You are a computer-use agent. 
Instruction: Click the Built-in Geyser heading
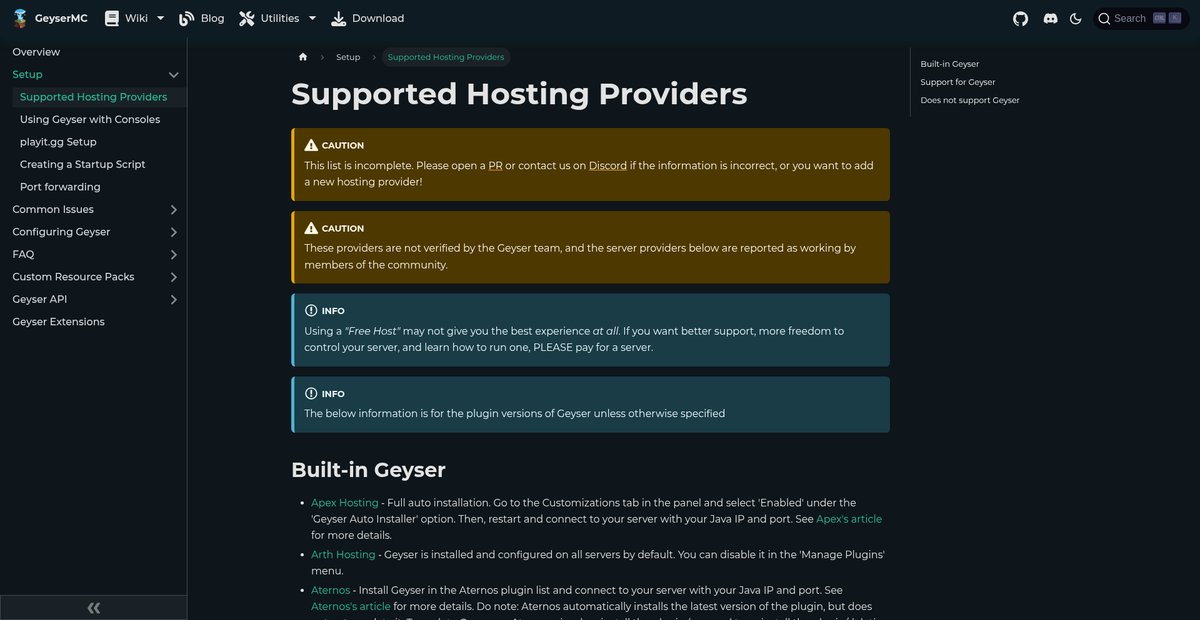click(x=368, y=470)
